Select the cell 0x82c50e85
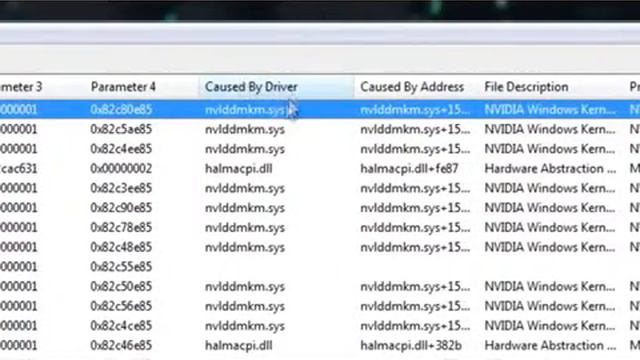 (x=121, y=286)
